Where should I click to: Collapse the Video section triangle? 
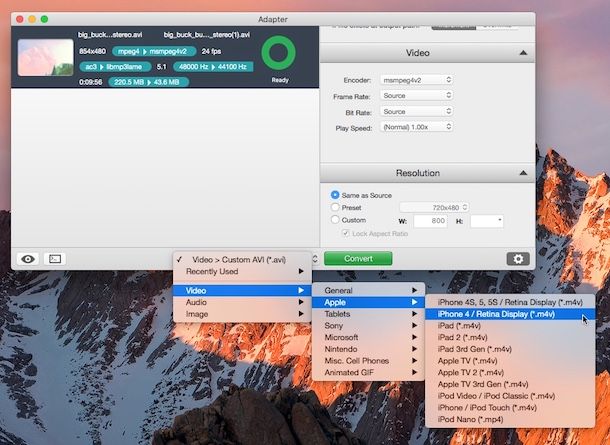click(x=522, y=52)
